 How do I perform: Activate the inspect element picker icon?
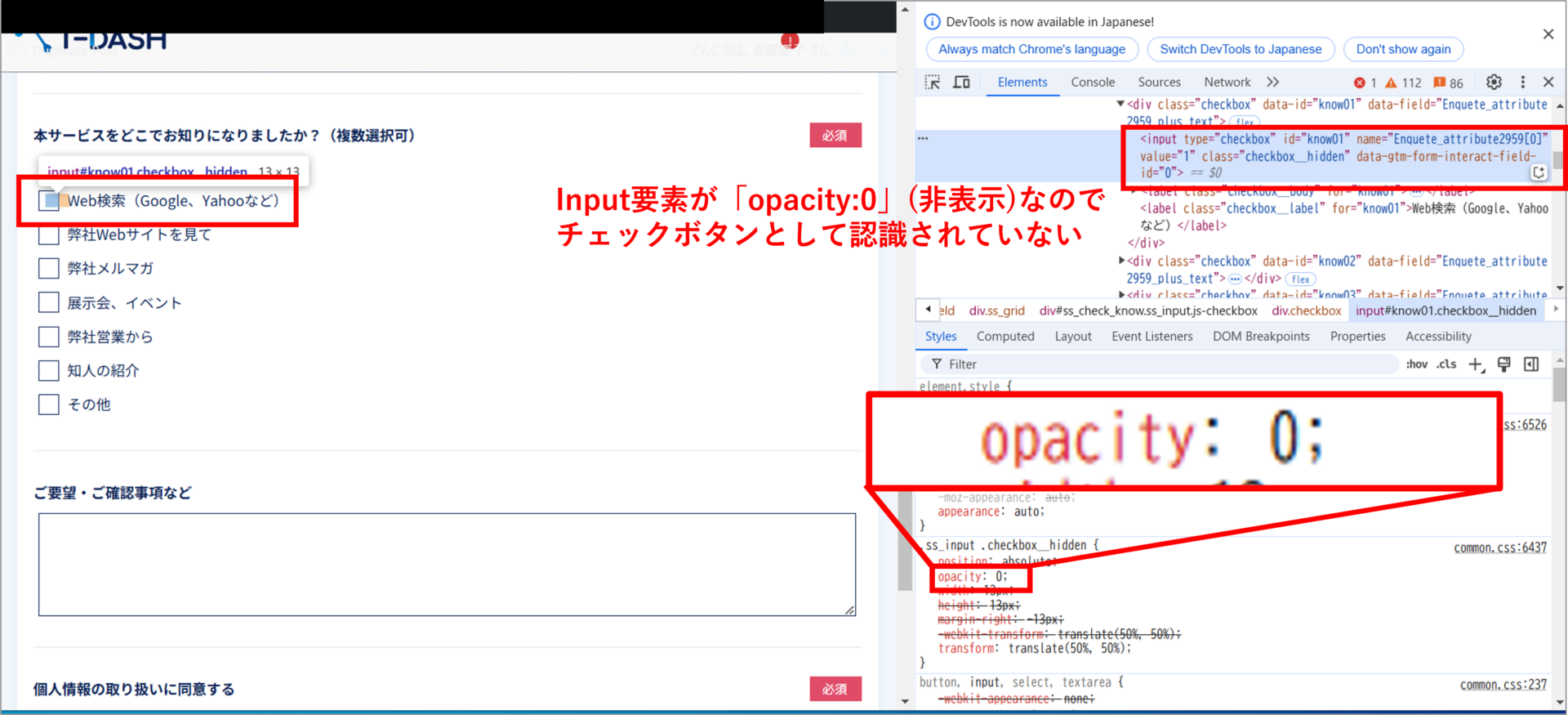[932, 82]
